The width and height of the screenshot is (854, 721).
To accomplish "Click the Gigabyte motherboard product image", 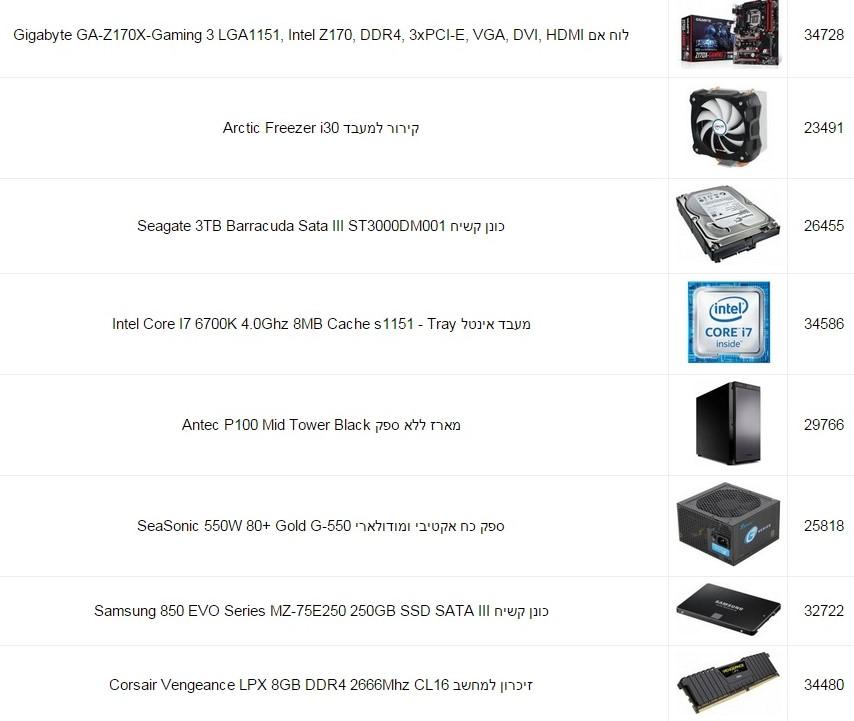I will [x=729, y=35].
